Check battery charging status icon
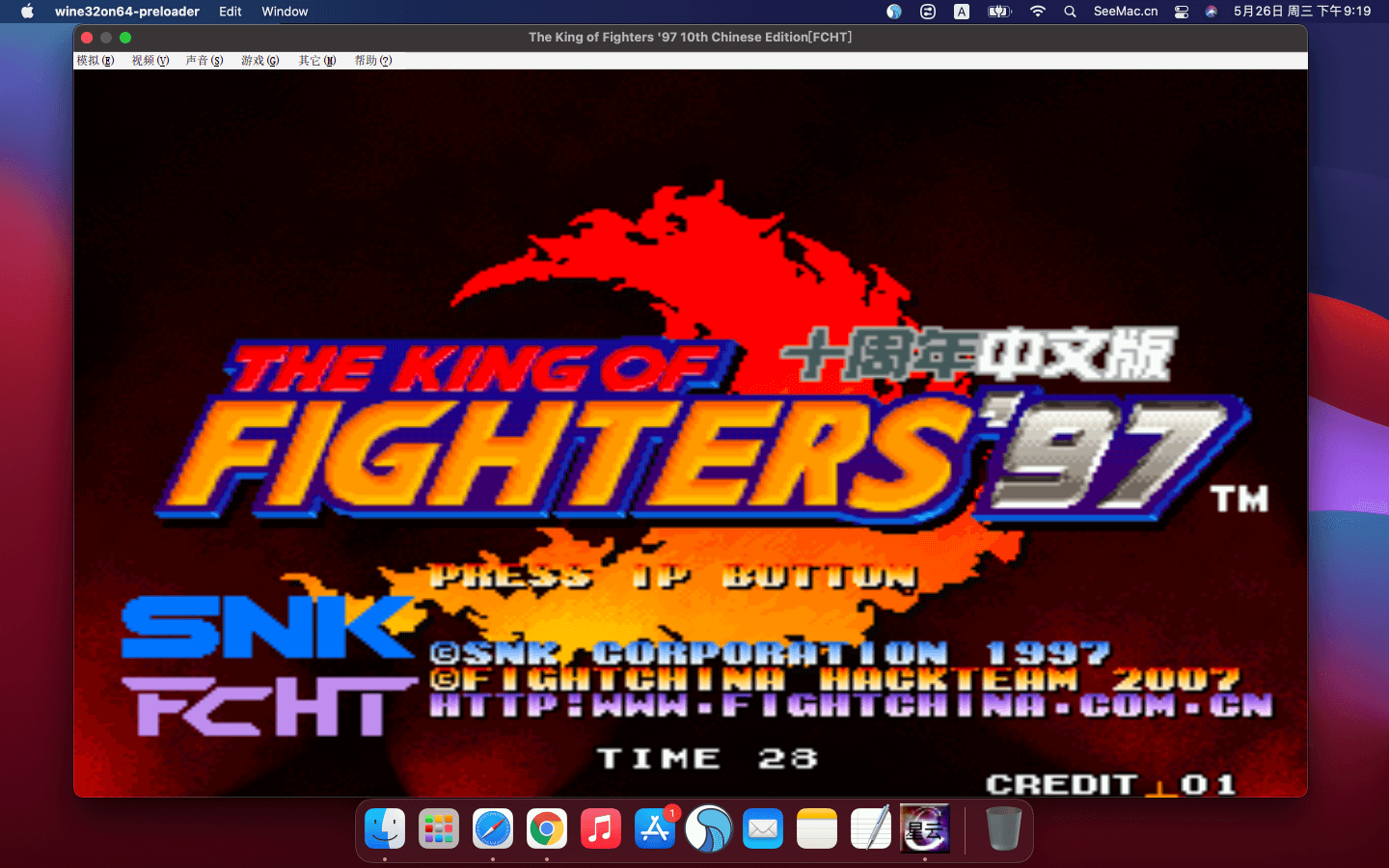 999,12
